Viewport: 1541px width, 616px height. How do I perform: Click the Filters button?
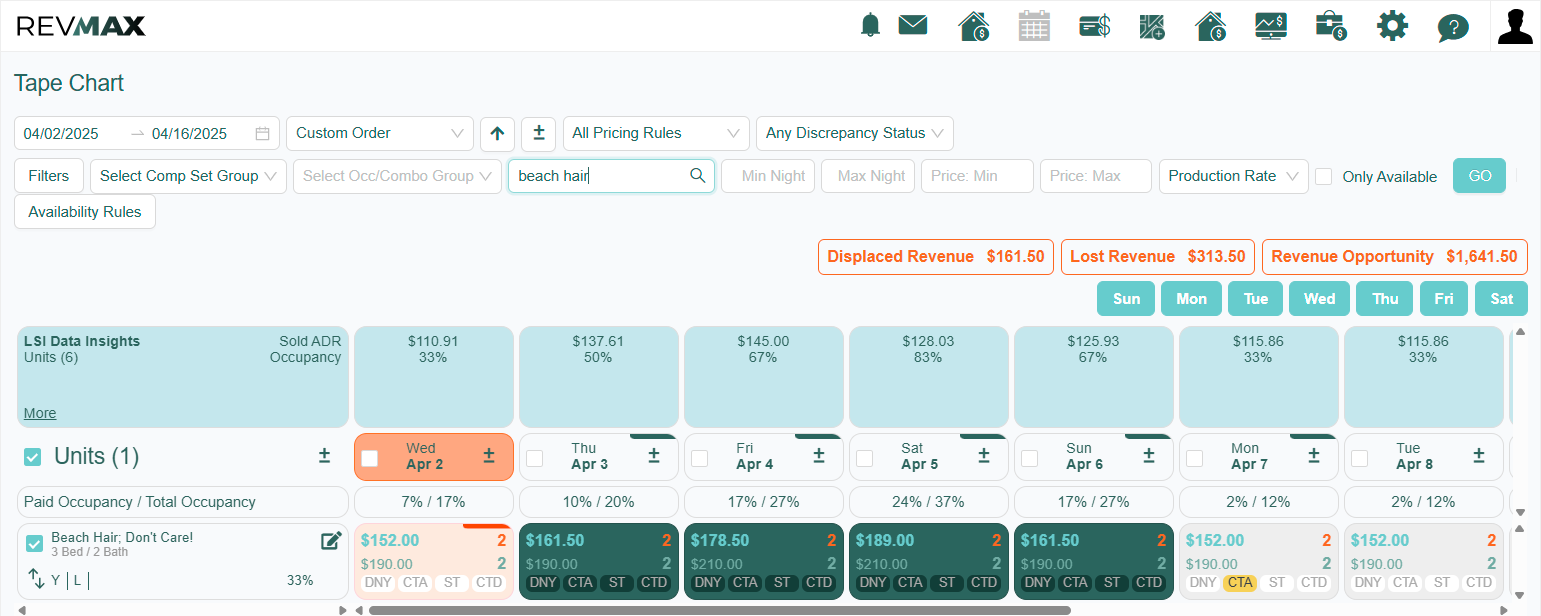[49, 176]
